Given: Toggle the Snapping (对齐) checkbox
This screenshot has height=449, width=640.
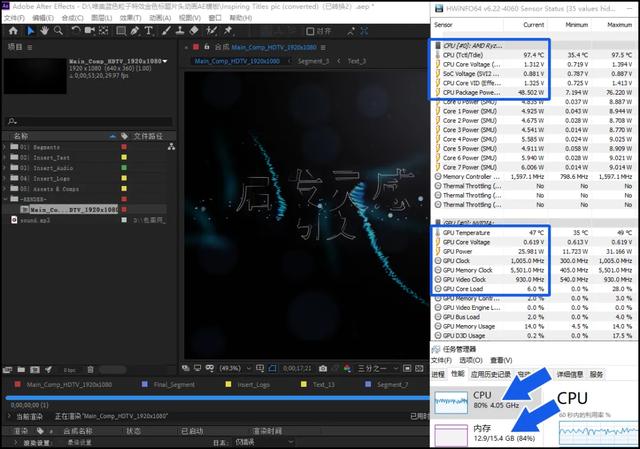Looking at the screenshot, I should pos(310,31).
